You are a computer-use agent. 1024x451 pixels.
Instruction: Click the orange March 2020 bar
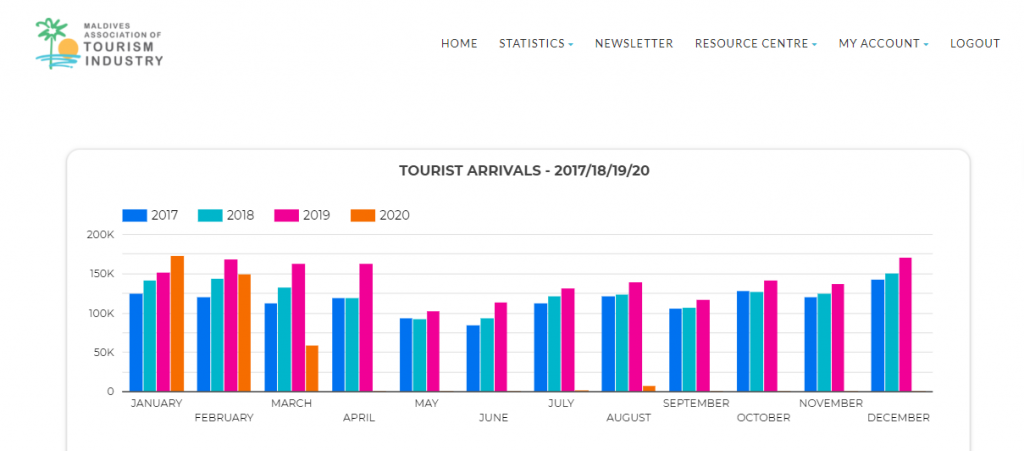click(x=312, y=369)
